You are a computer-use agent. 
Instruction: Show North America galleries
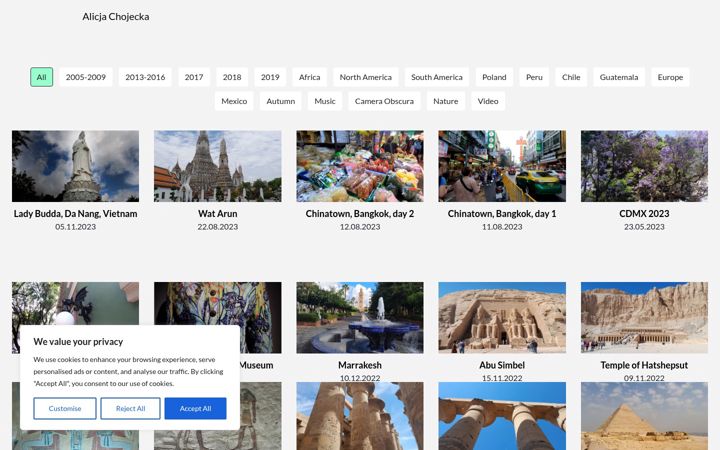pyautogui.click(x=366, y=77)
